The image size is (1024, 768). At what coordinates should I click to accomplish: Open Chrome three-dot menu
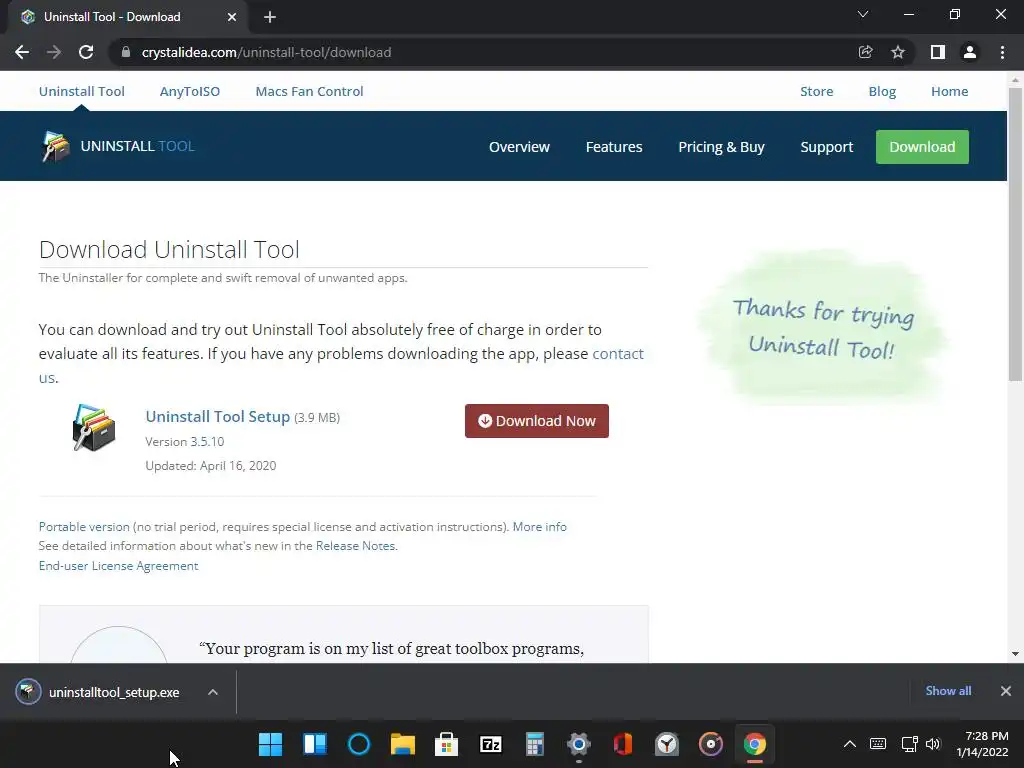pyautogui.click(x=1002, y=52)
